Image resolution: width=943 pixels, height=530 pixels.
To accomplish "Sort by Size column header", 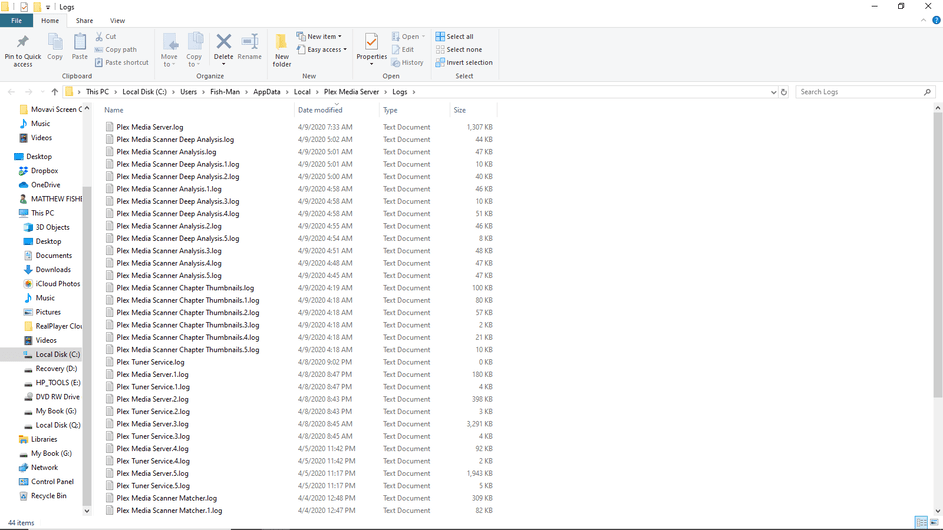I will (x=473, y=110).
